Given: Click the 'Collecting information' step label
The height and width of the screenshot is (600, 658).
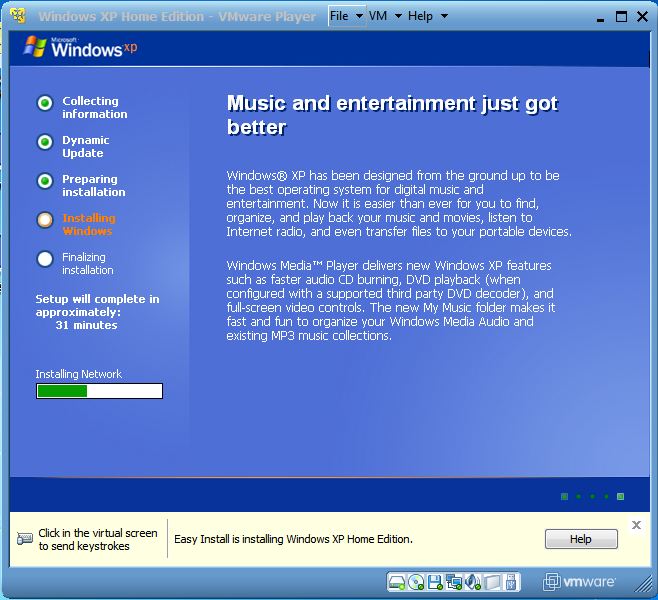Looking at the screenshot, I should pos(94,107).
